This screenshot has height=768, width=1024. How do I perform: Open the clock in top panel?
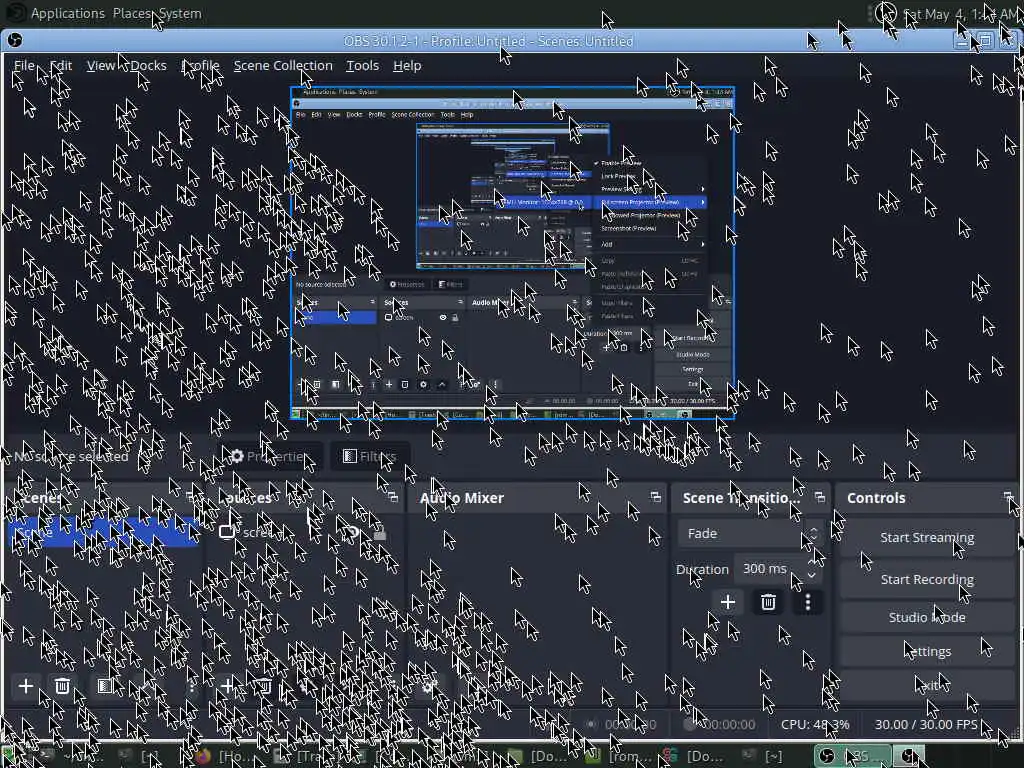961,14
